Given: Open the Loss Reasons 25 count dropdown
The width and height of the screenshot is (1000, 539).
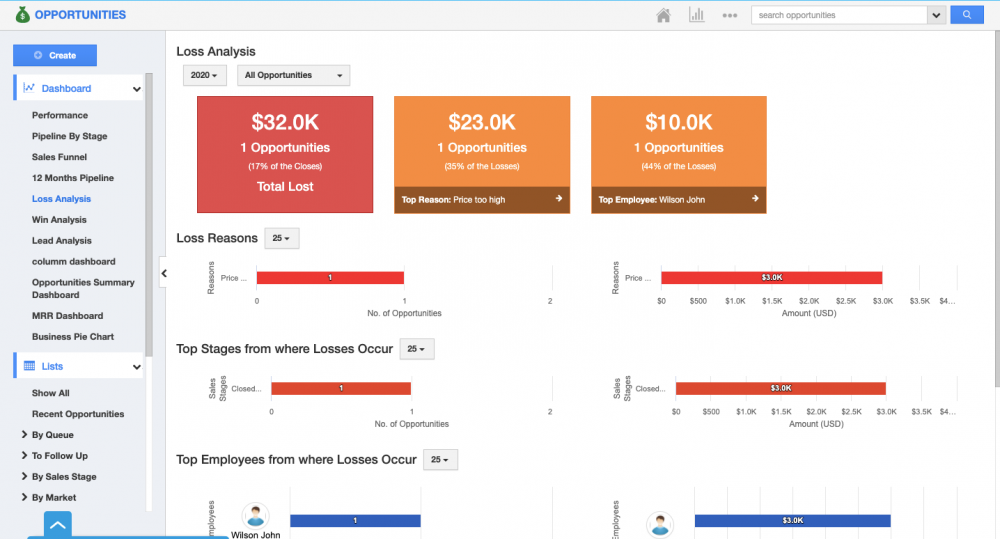Looking at the screenshot, I should click(281, 238).
